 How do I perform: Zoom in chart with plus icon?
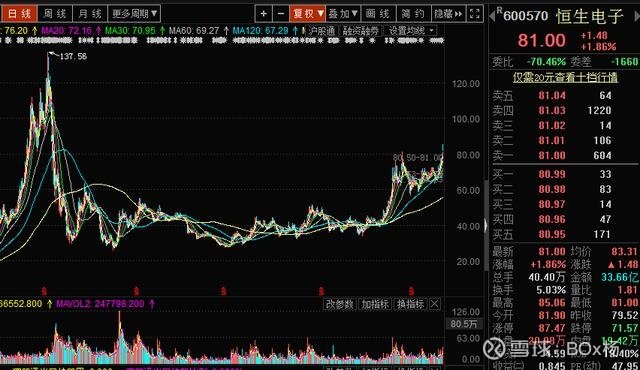click(x=264, y=14)
